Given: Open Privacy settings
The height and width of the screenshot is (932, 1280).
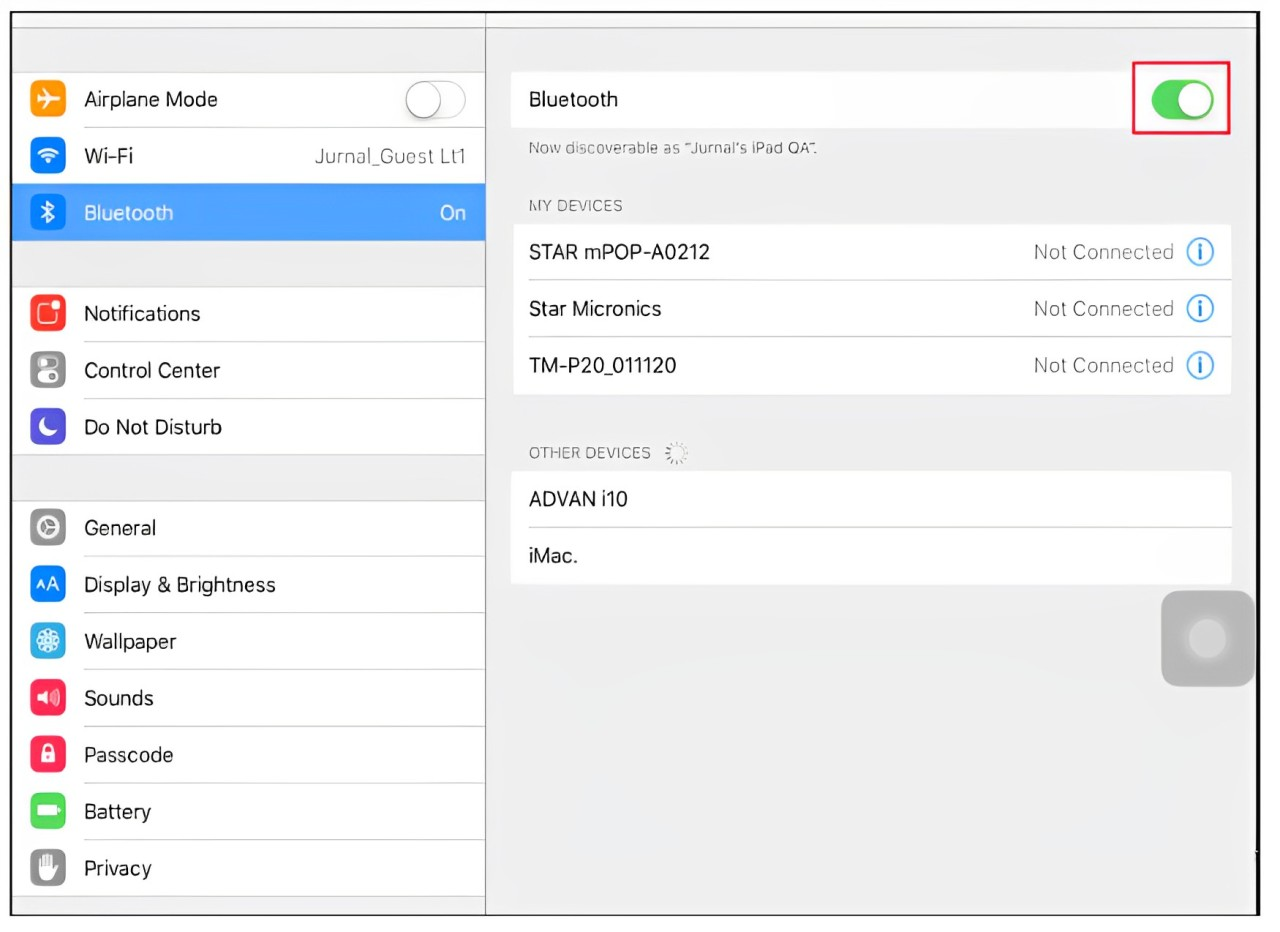Looking at the screenshot, I should pyautogui.click(x=248, y=868).
